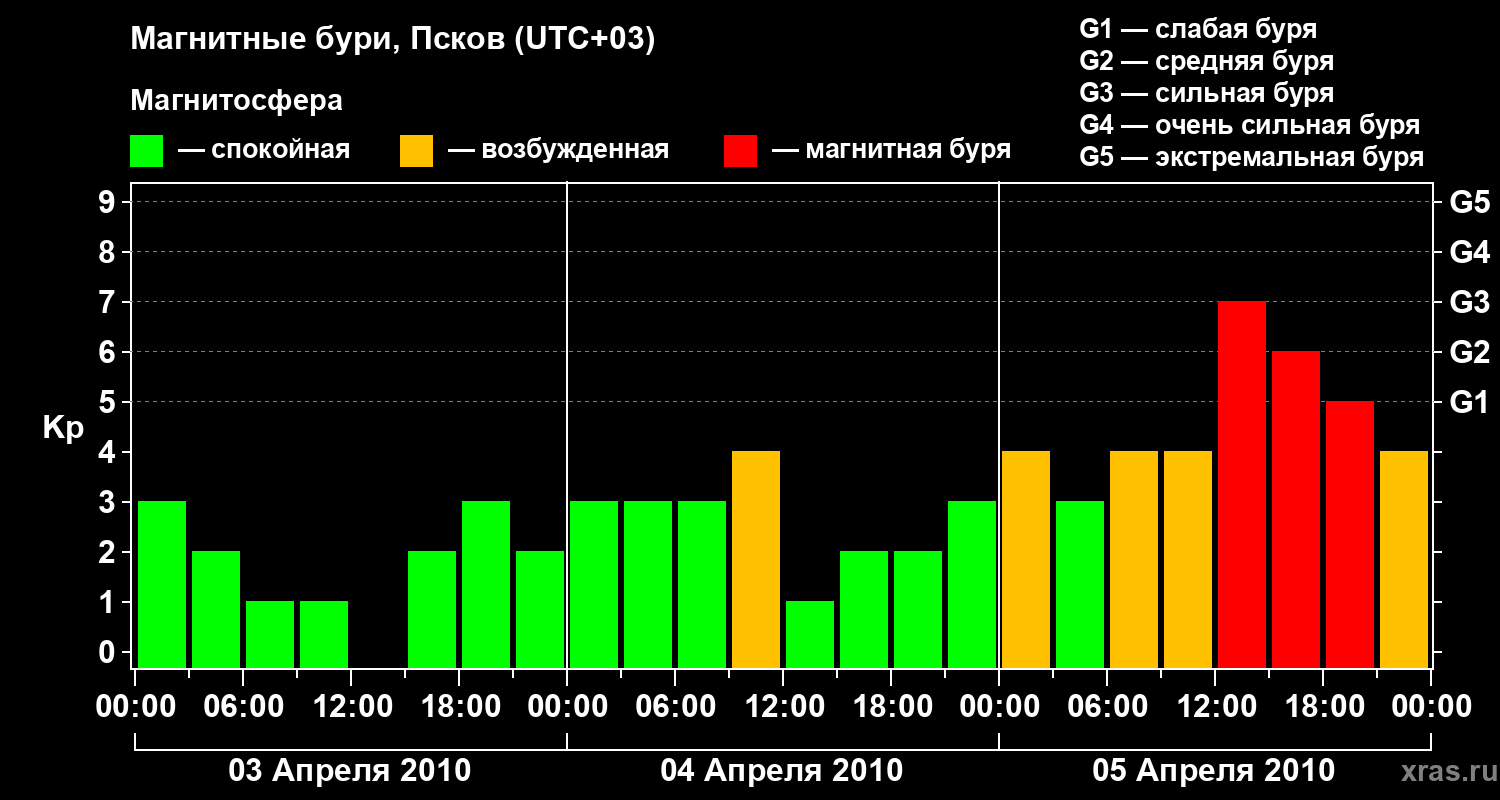The image size is (1500, 800).
Task: Click the right-axis 'G5' label
Action: tap(1469, 202)
